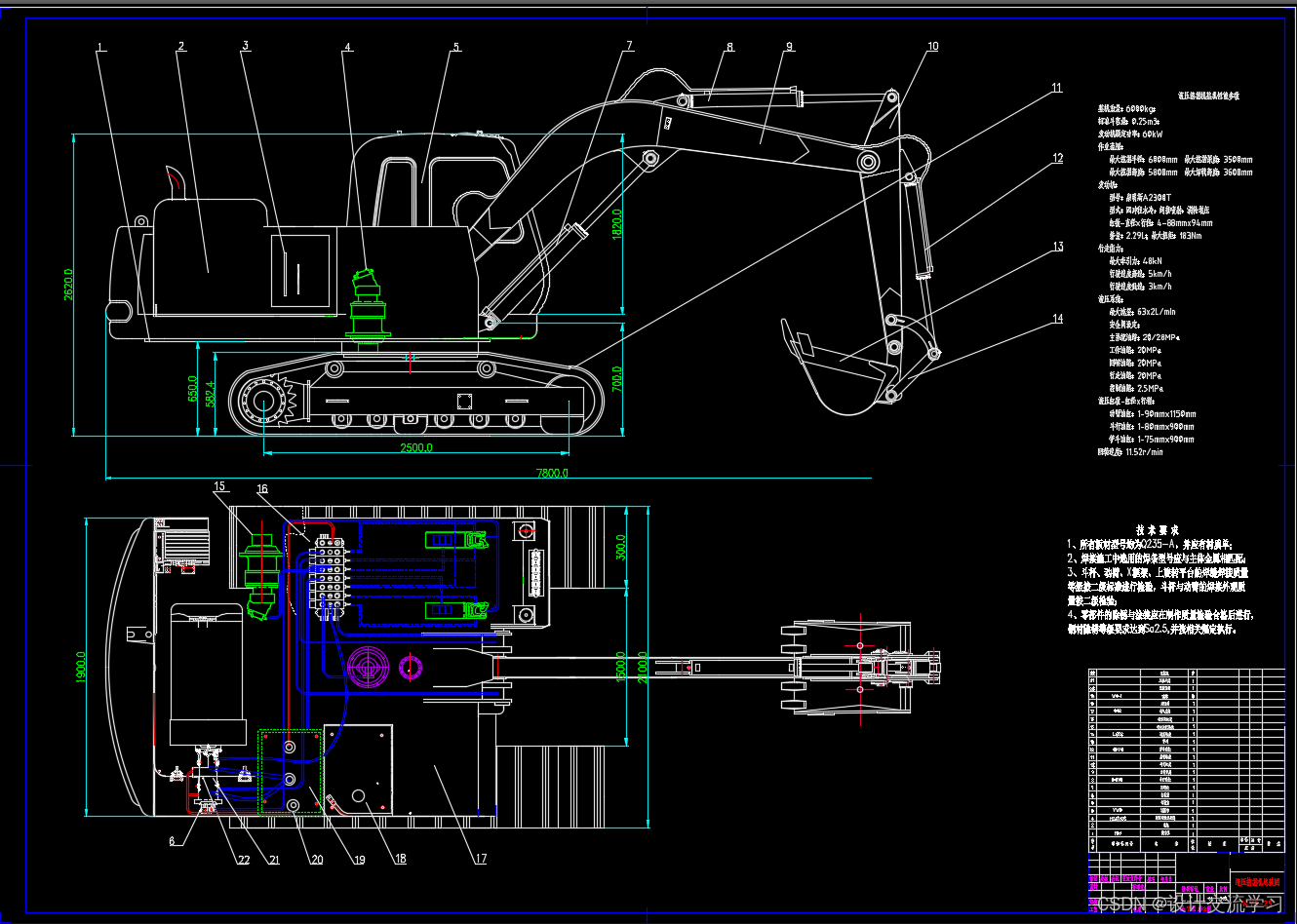Click the 63x2L/min flow value

(1157, 311)
